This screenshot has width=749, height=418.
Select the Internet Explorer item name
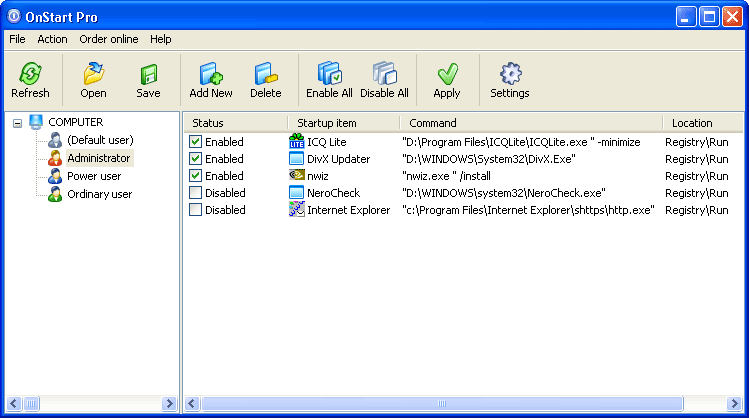[349, 210]
